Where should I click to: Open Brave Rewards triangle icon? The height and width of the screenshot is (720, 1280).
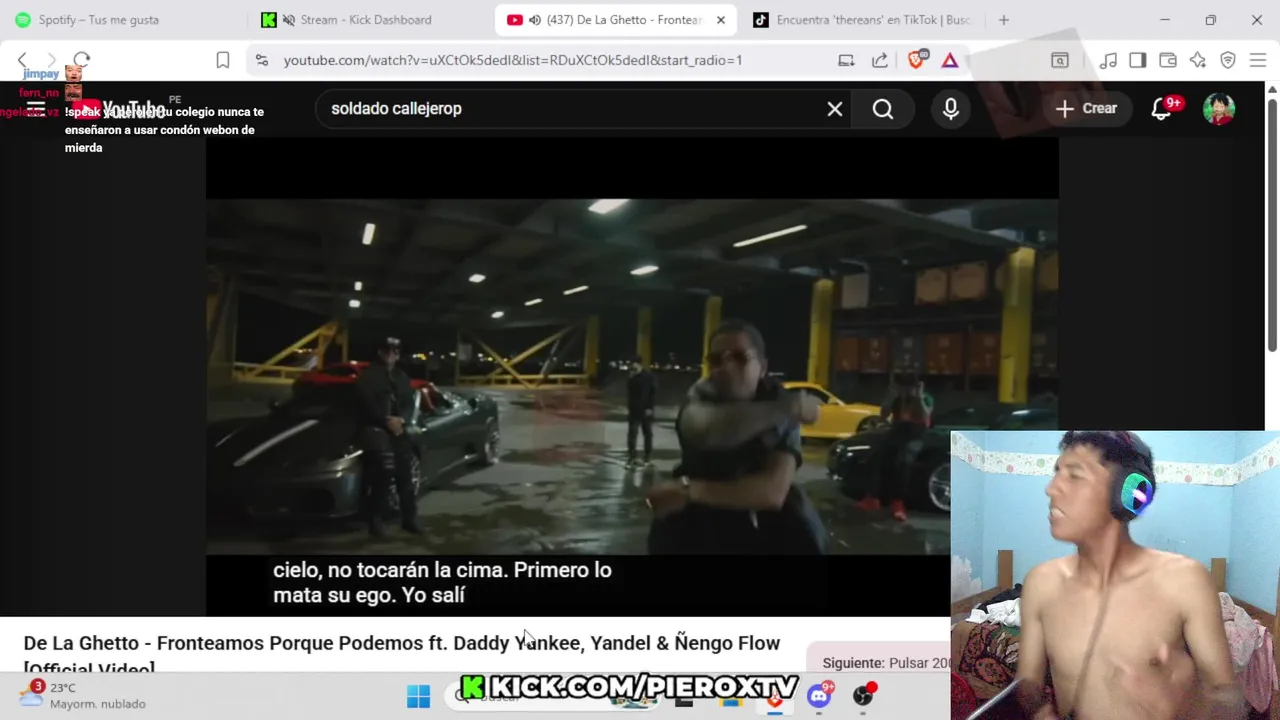pos(950,60)
